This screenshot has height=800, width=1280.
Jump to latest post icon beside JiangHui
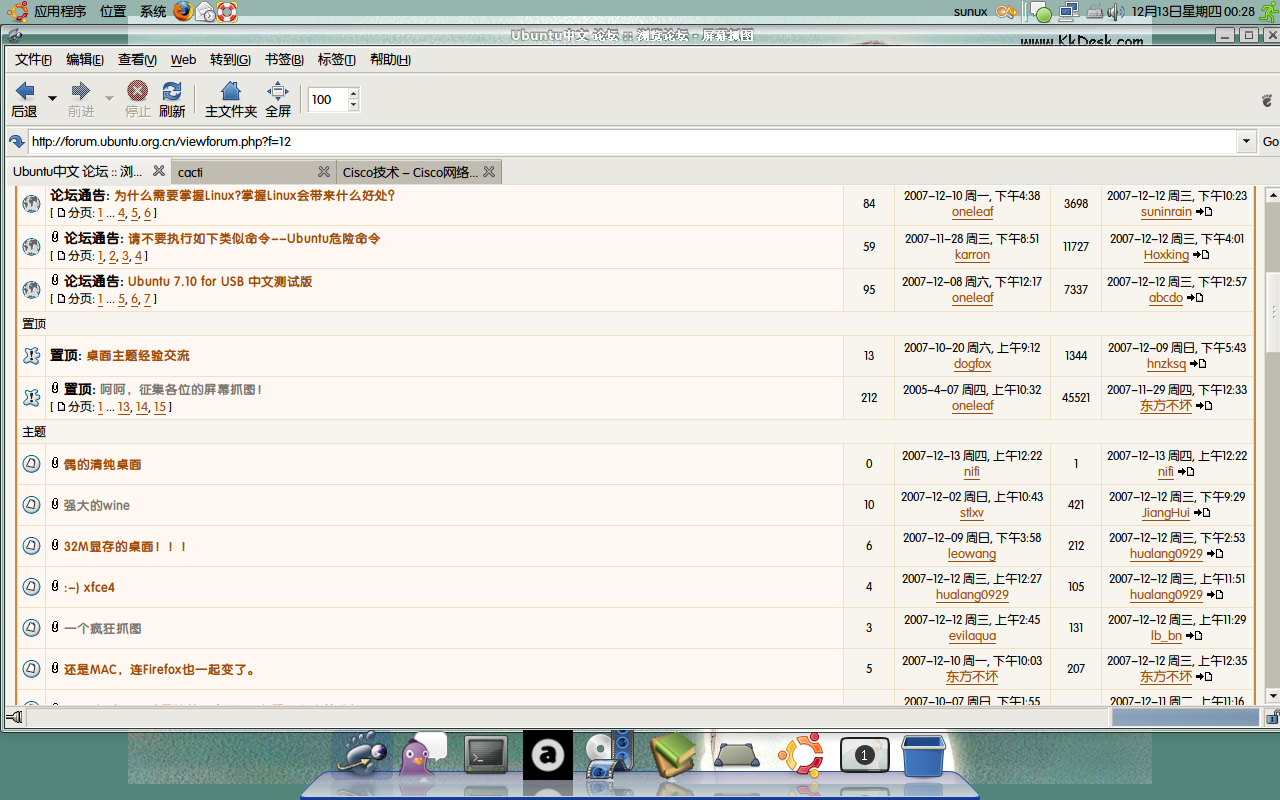click(x=1202, y=513)
